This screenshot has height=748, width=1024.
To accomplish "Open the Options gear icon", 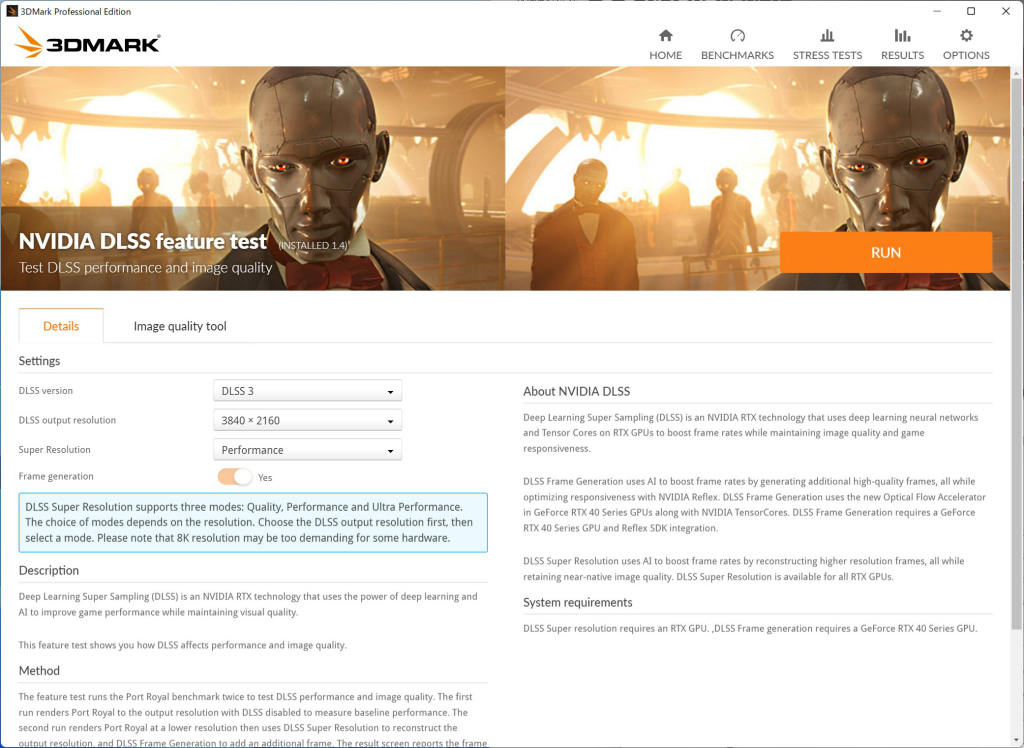I will click(x=966, y=35).
